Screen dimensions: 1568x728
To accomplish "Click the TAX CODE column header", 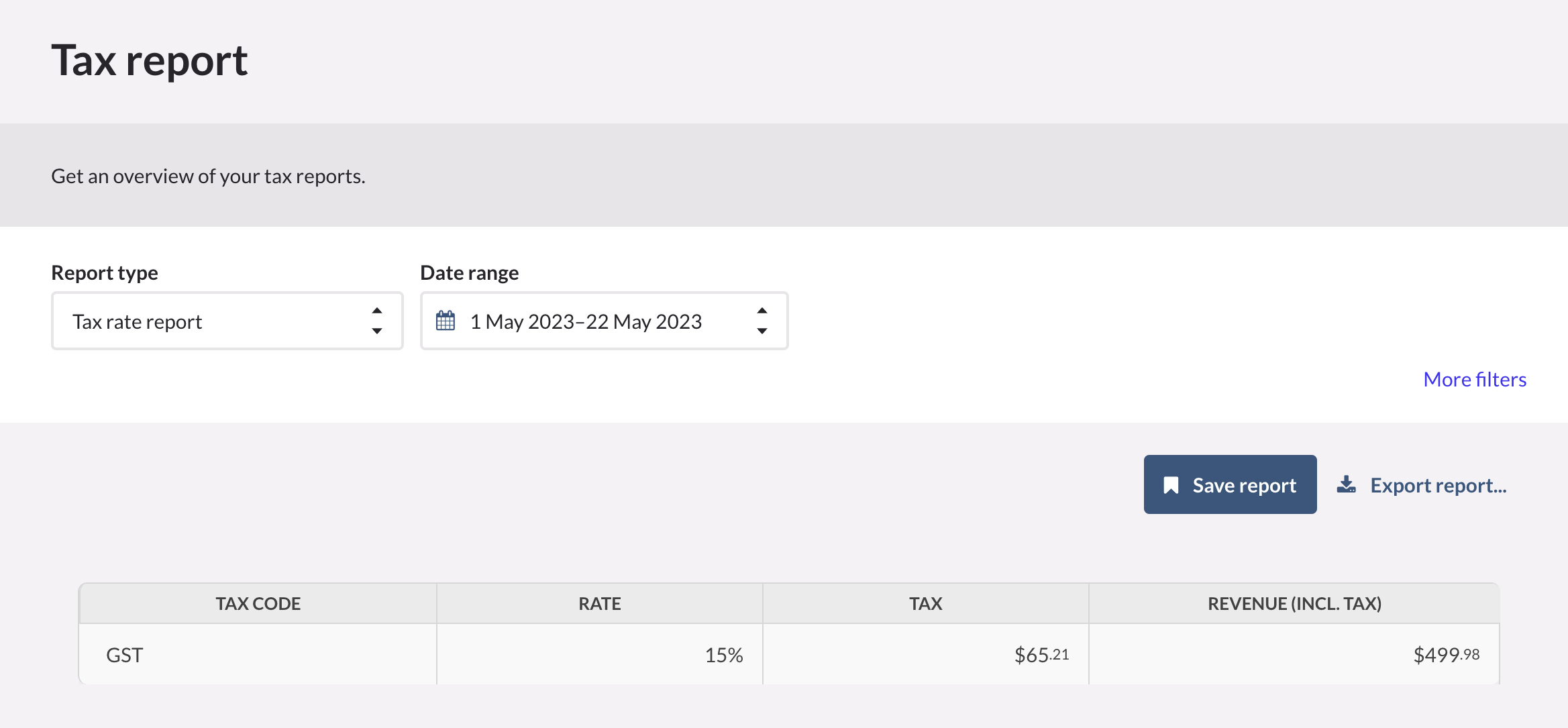I will [258, 604].
